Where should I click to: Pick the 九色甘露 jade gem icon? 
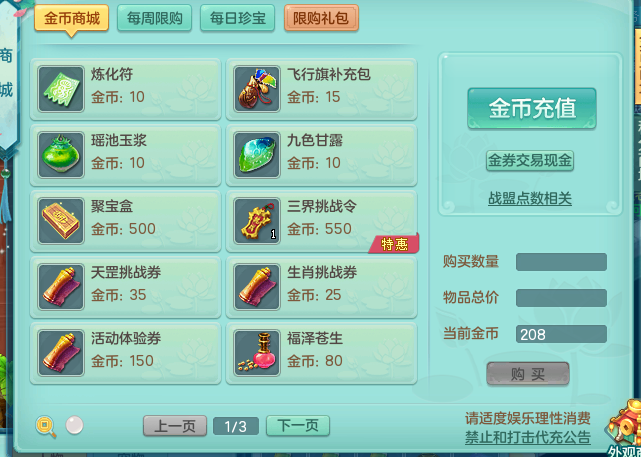[257, 155]
